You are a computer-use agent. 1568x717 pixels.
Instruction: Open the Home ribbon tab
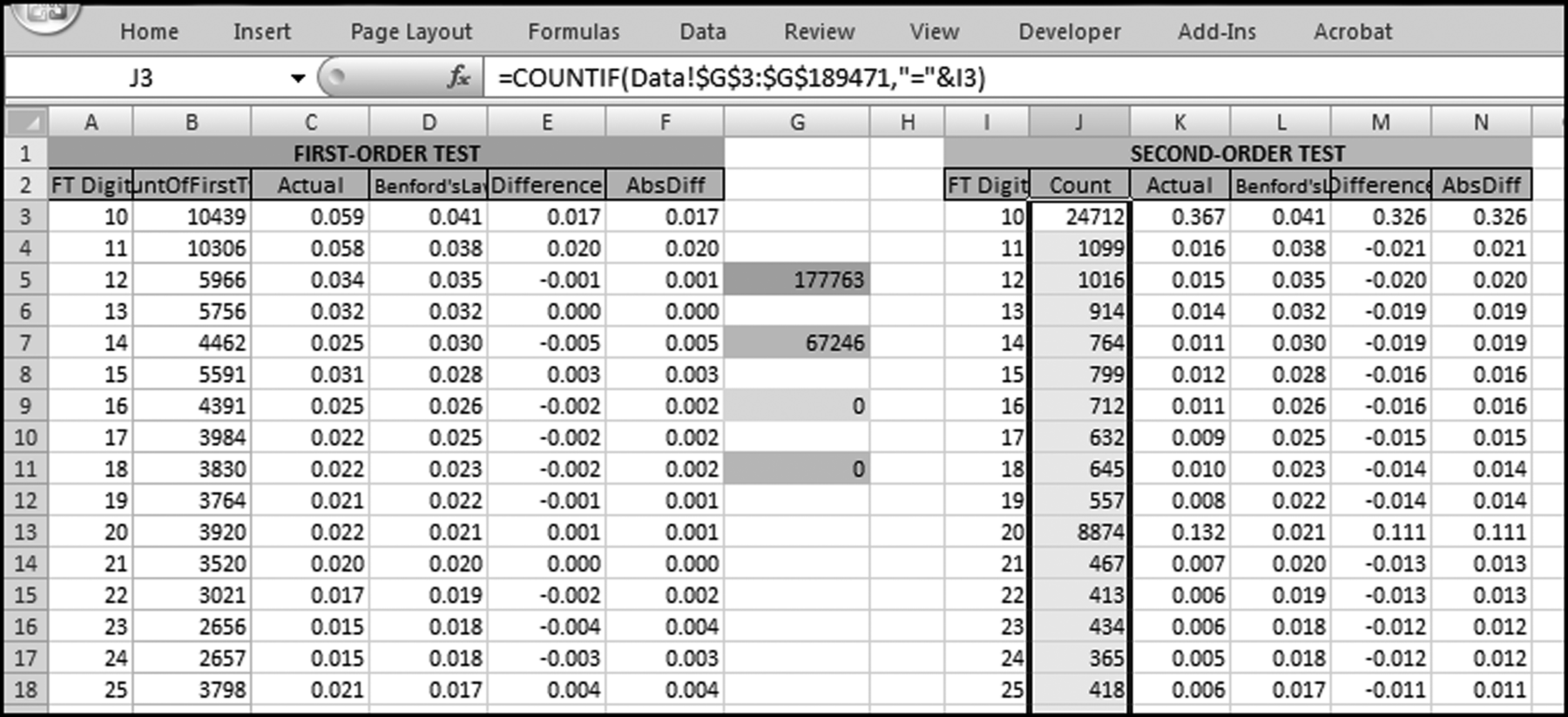point(149,31)
